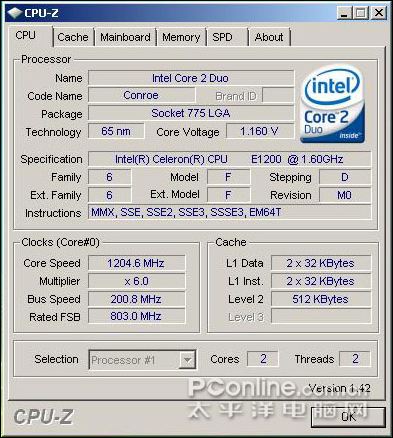Close the CPU-Z window
The image size is (393, 438).
(379, 13)
